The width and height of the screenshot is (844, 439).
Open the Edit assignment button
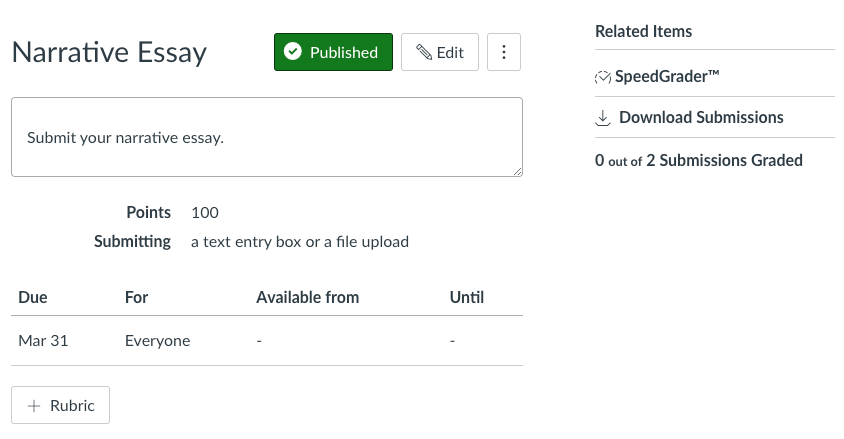click(x=440, y=52)
